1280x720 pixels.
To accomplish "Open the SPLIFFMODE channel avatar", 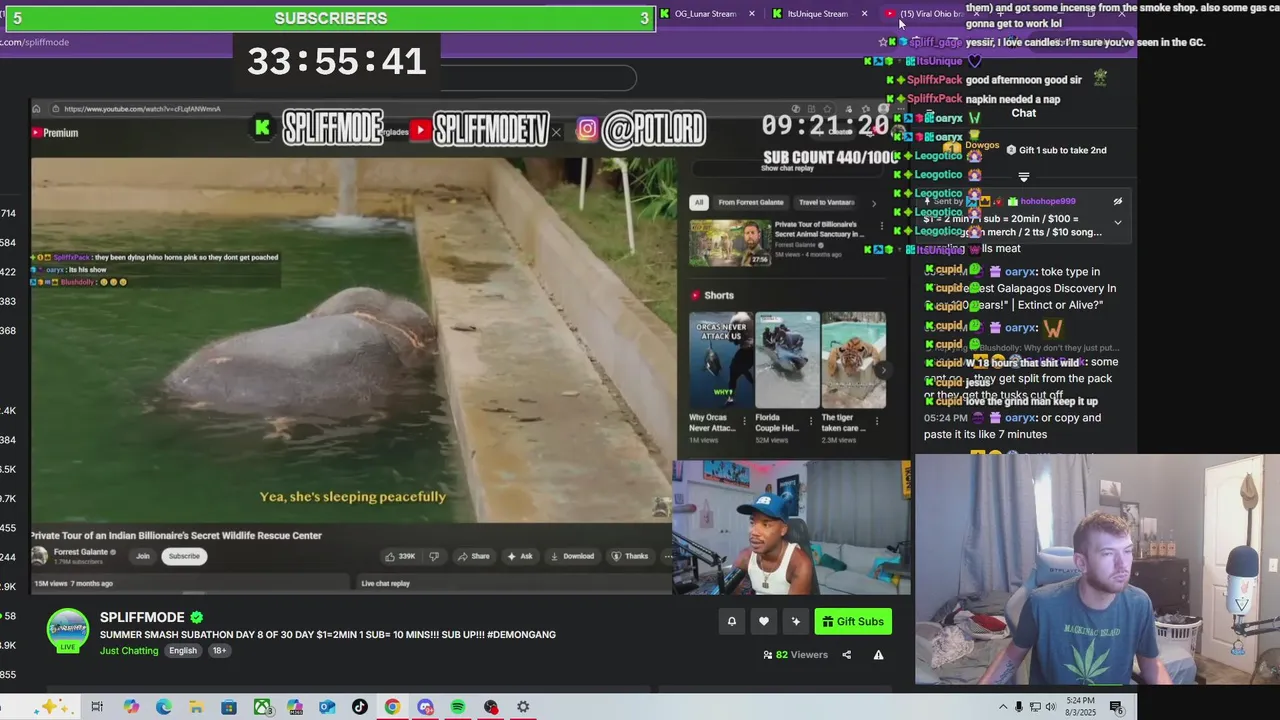I will pyautogui.click(x=68, y=631).
